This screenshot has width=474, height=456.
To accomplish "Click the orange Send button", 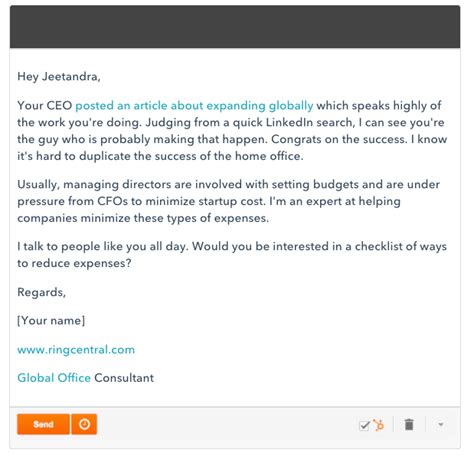I will point(43,424).
